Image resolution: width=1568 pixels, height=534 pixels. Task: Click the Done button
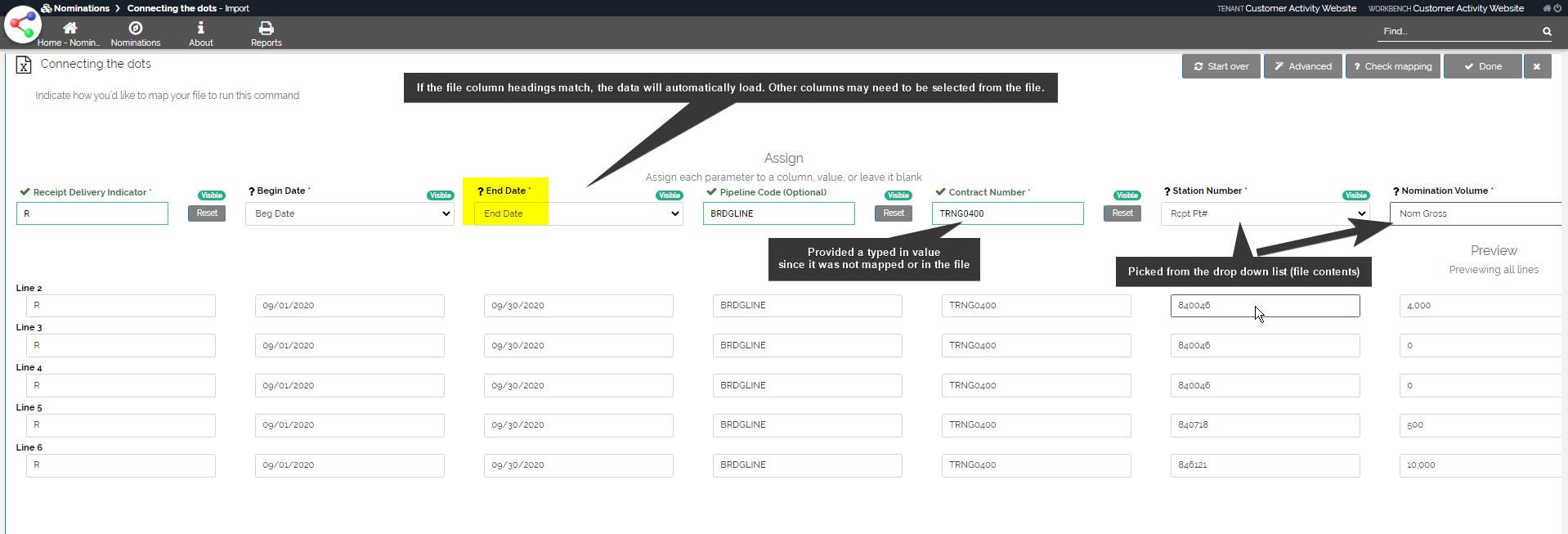coord(1482,66)
